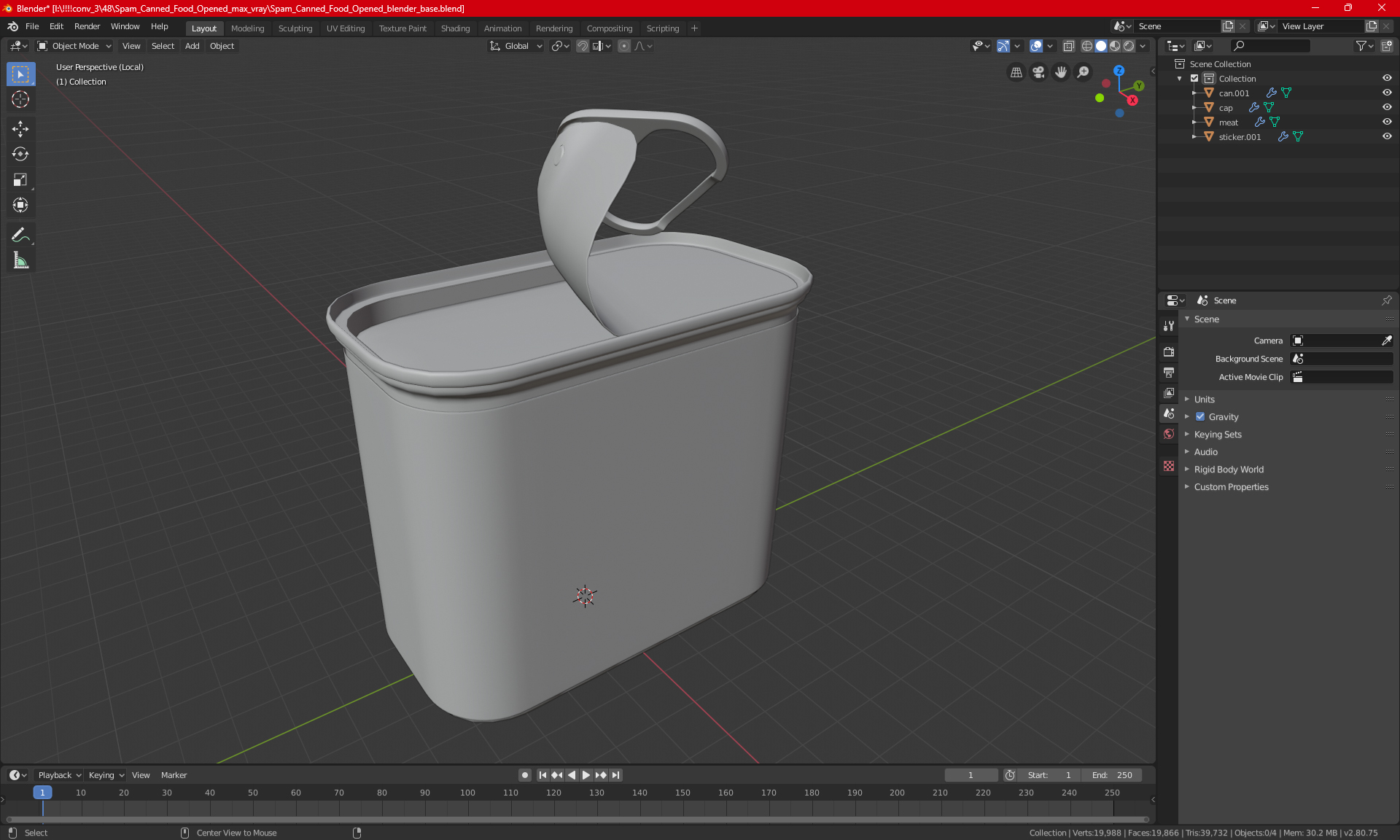Click the Start frame field
1400x840 pixels.
click(x=1049, y=775)
